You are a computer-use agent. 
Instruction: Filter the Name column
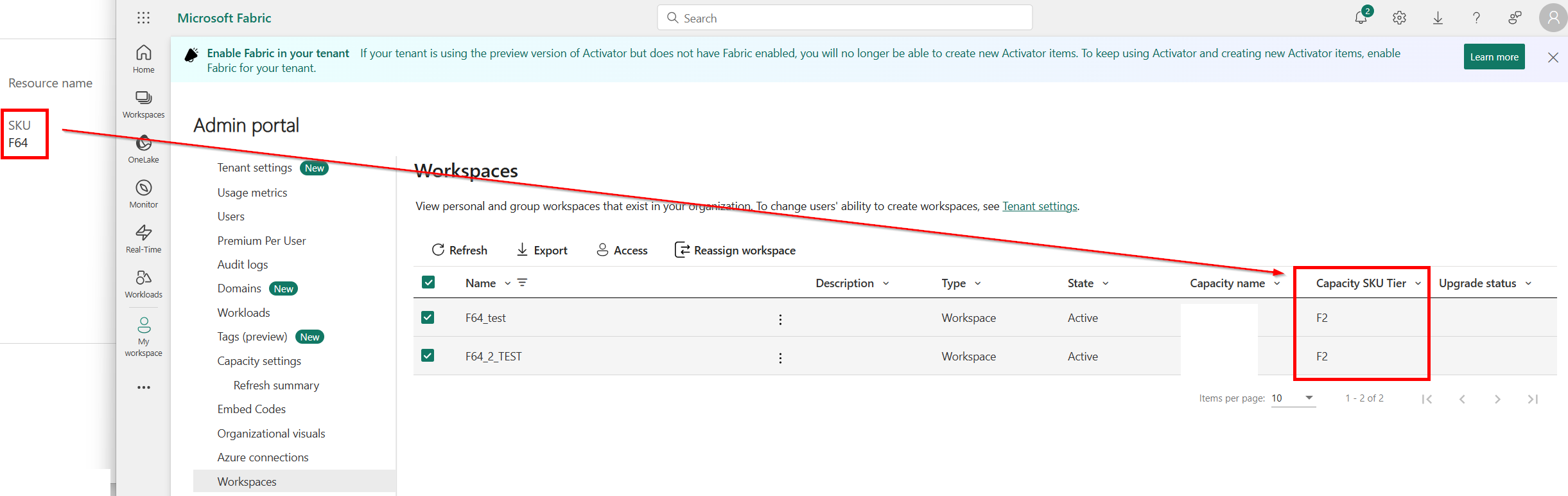point(522,283)
